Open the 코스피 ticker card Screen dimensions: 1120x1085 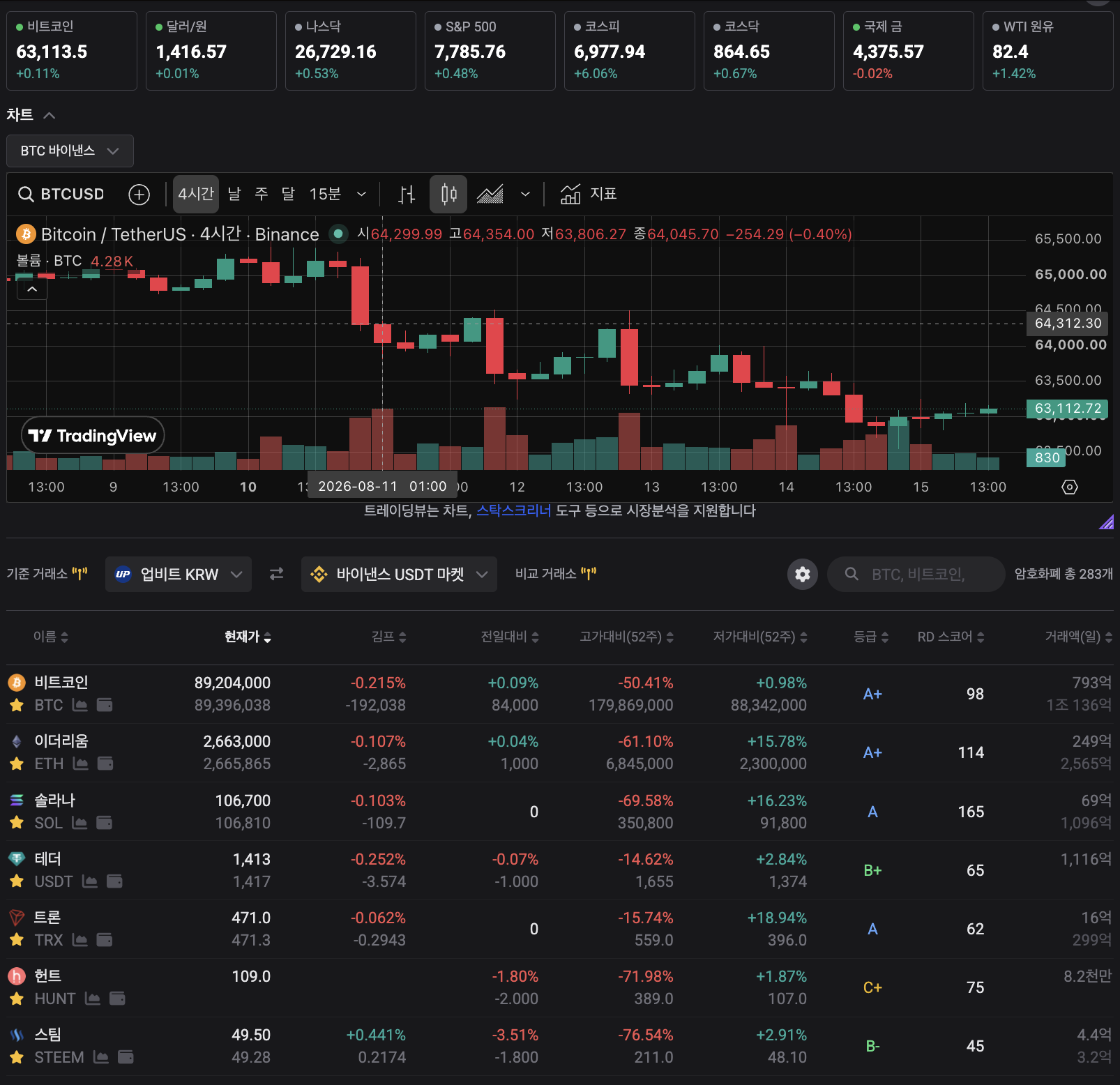pyautogui.click(x=630, y=51)
